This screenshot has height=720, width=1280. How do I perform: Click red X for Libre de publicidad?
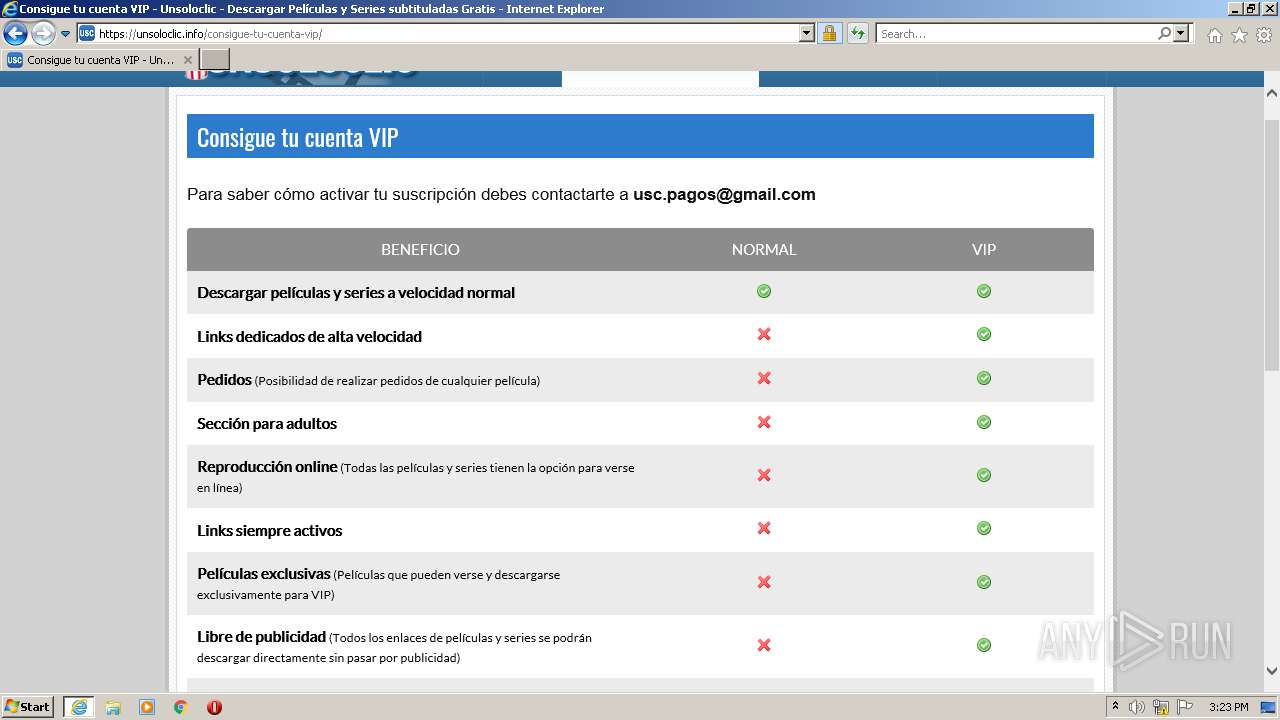point(764,645)
